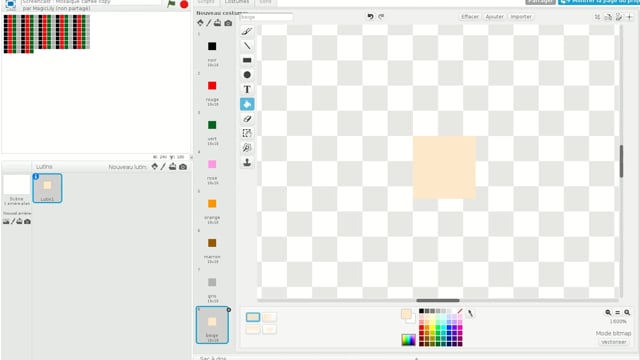
Task: Choose the Rectangle shape tool
Action: click(247, 60)
